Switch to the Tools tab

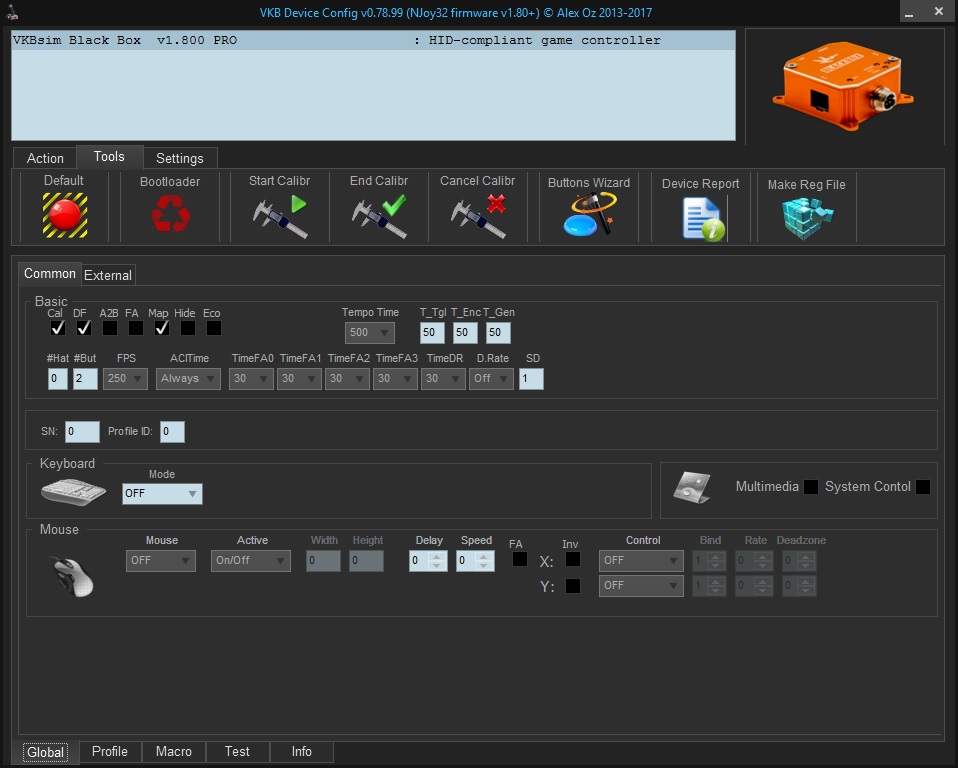click(109, 157)
